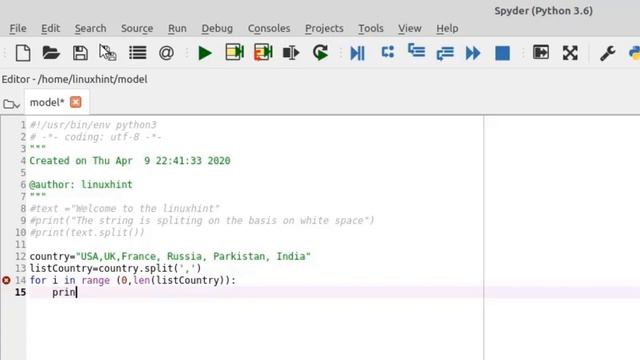
Task: Click the Run until function returns icon
Action: point(445,53)
